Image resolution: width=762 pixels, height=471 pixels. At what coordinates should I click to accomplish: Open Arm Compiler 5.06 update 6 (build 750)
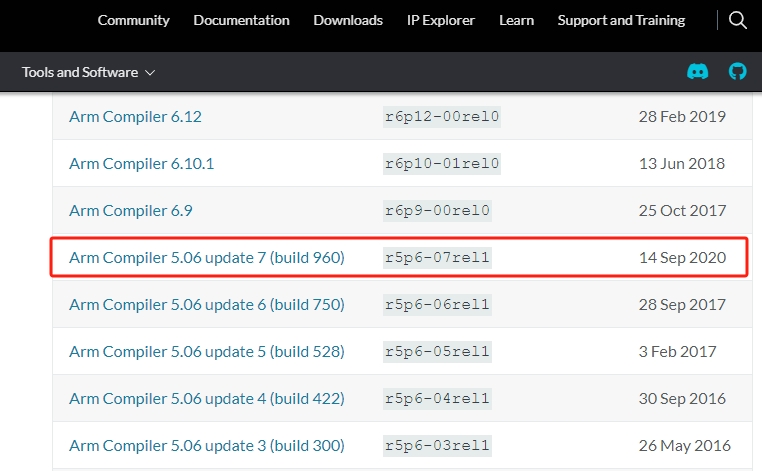click(206, 304)
